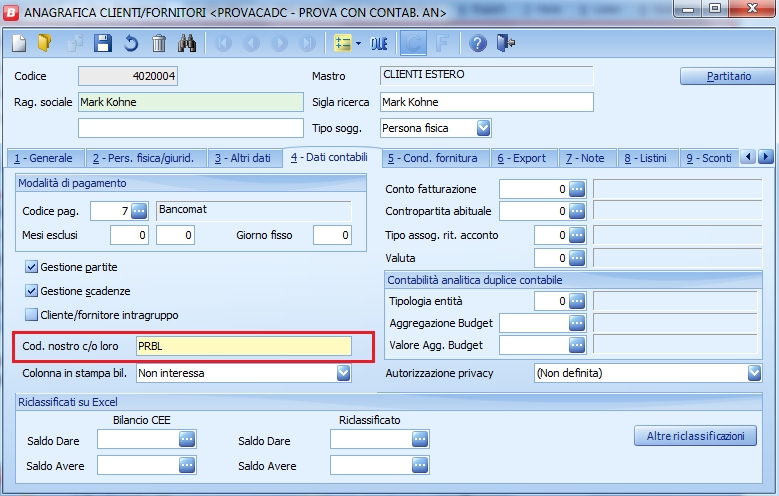
Task: Switch to the 3 - Altri dati tab
Action: [243, 158]
